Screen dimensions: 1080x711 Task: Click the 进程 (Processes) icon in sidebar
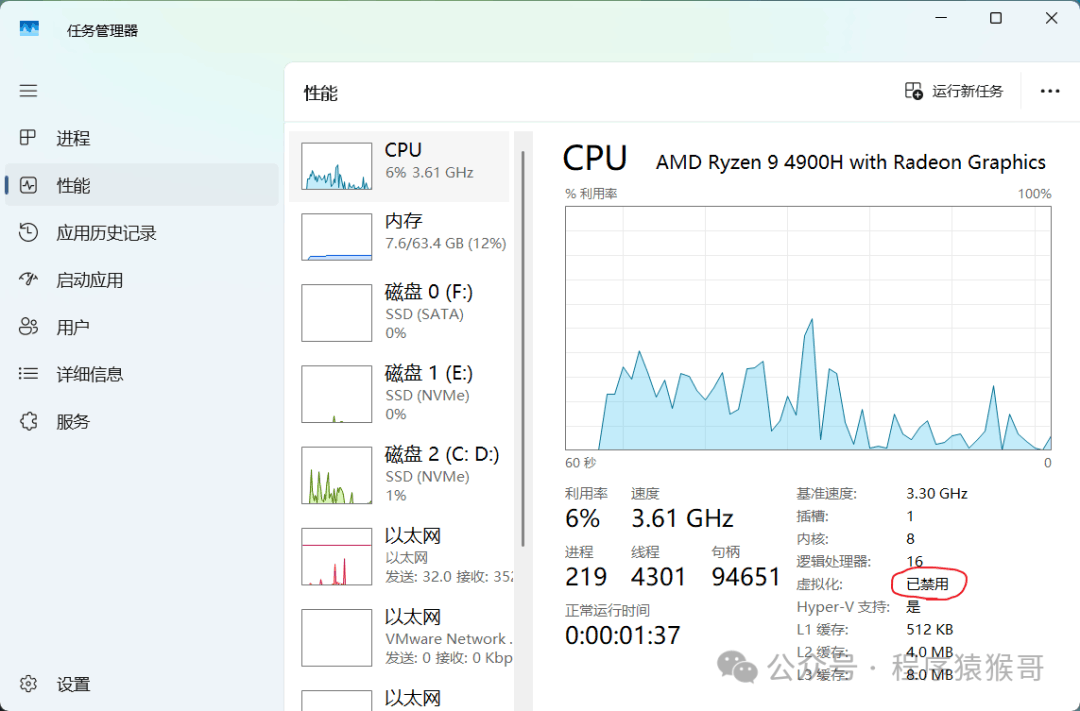click(x=28, y=138)
